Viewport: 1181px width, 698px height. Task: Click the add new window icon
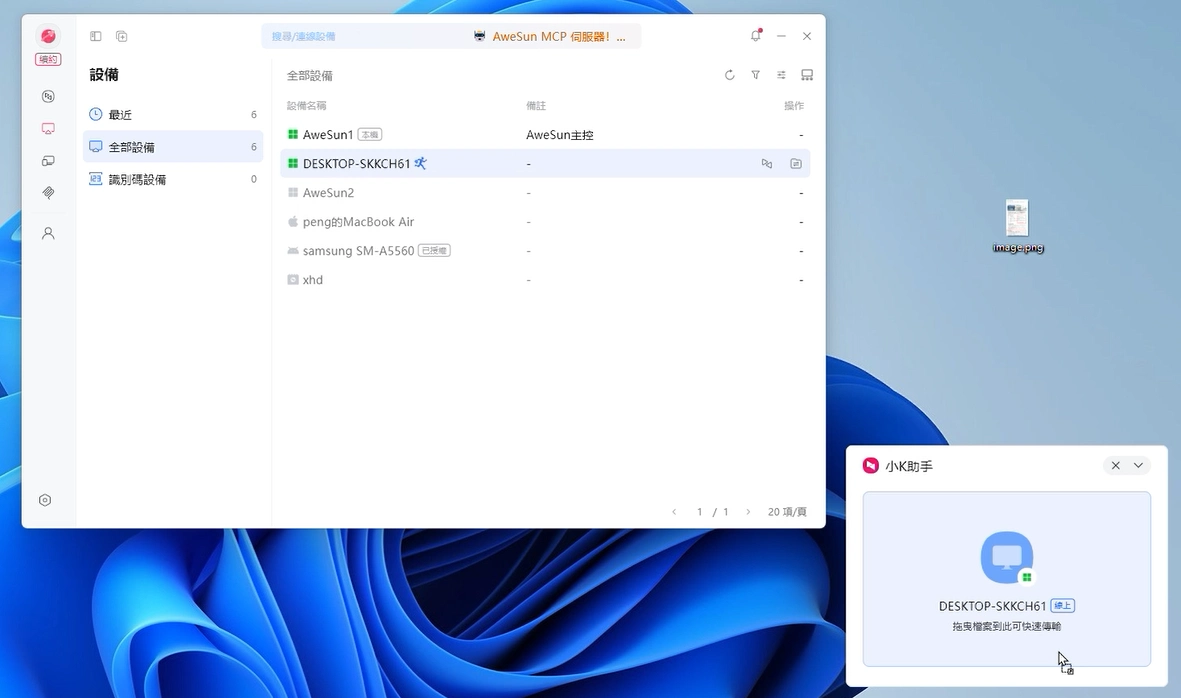point(121,36)
